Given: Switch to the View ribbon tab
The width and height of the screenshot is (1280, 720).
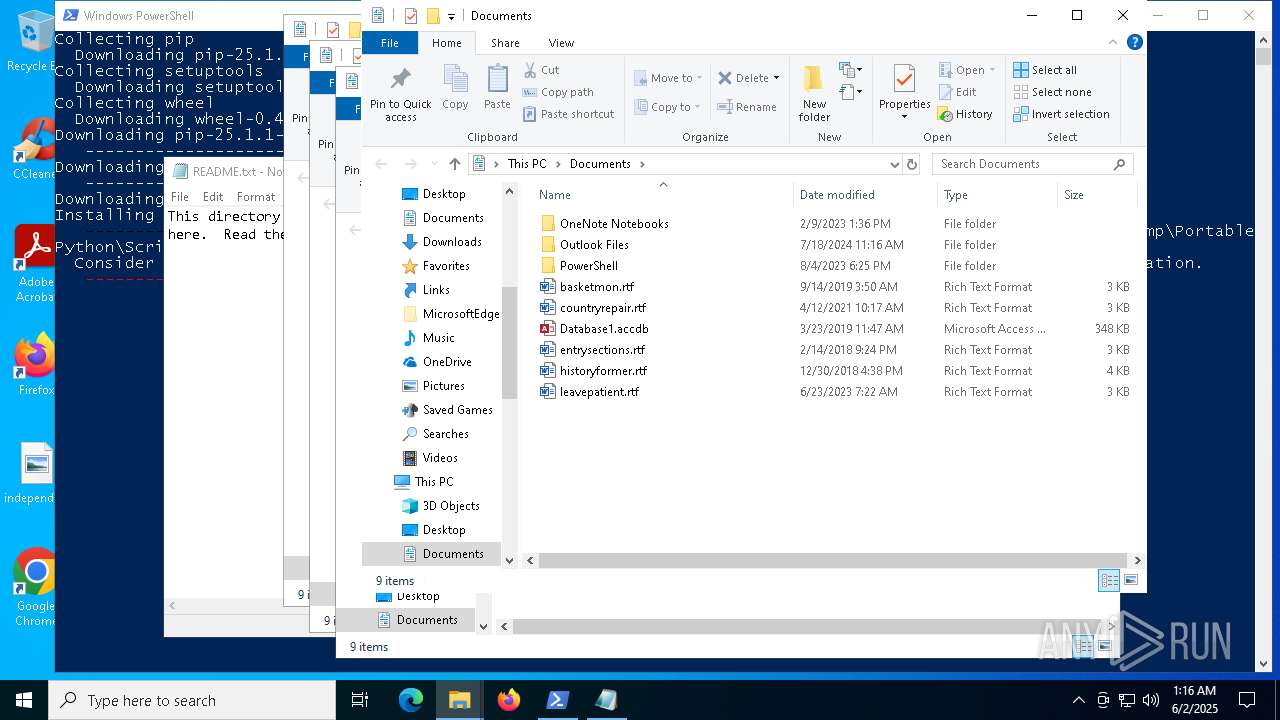Looking at the screenshot, I should pos(561,43).
